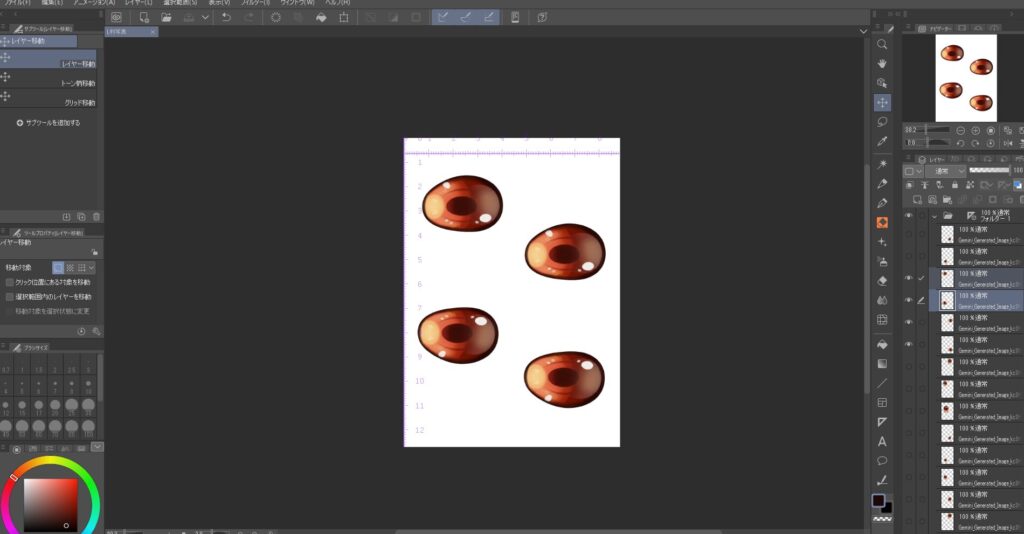The image size is (1024, 534).
Task: Collapse the layer folder 1 chevron
Action: click(935, 215)
